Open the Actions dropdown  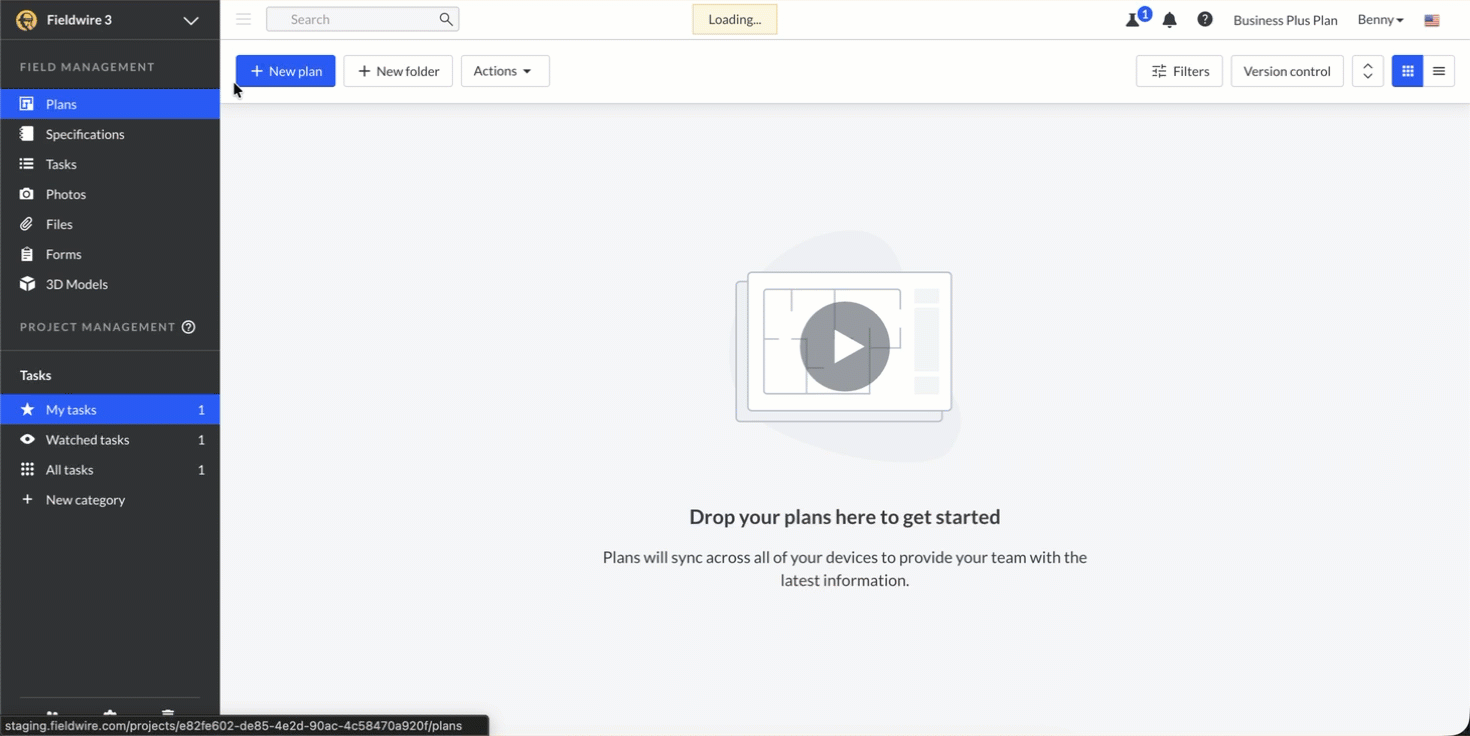pos(504,71)
